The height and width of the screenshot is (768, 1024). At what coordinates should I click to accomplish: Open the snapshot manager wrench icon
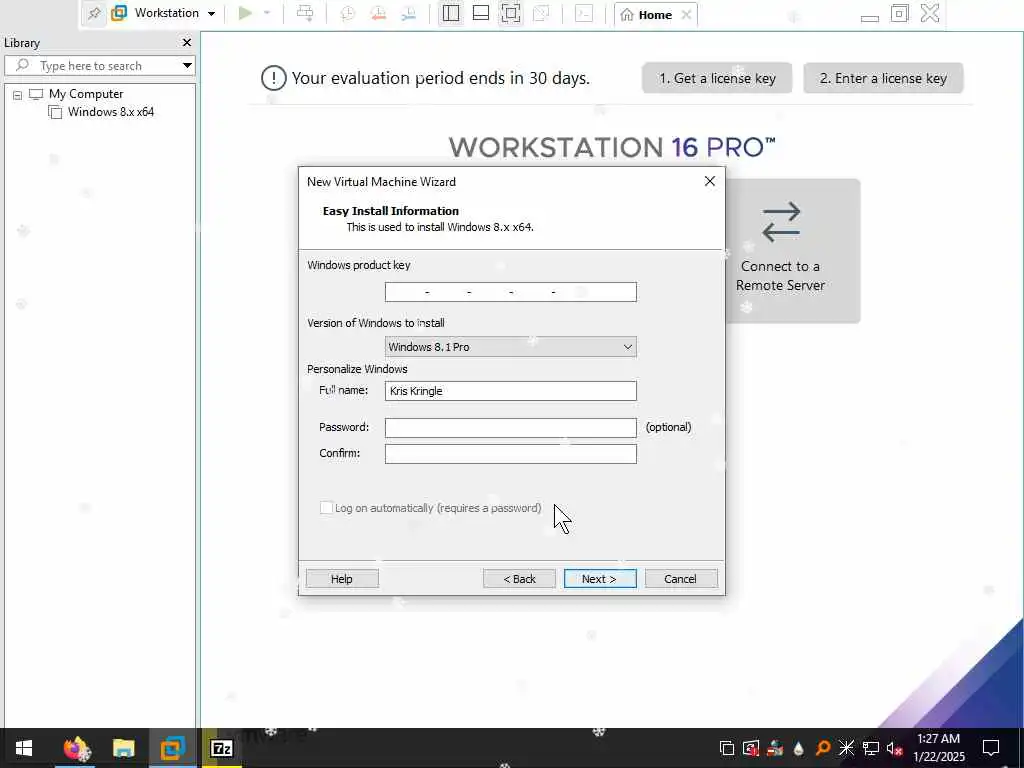[408, 14]
